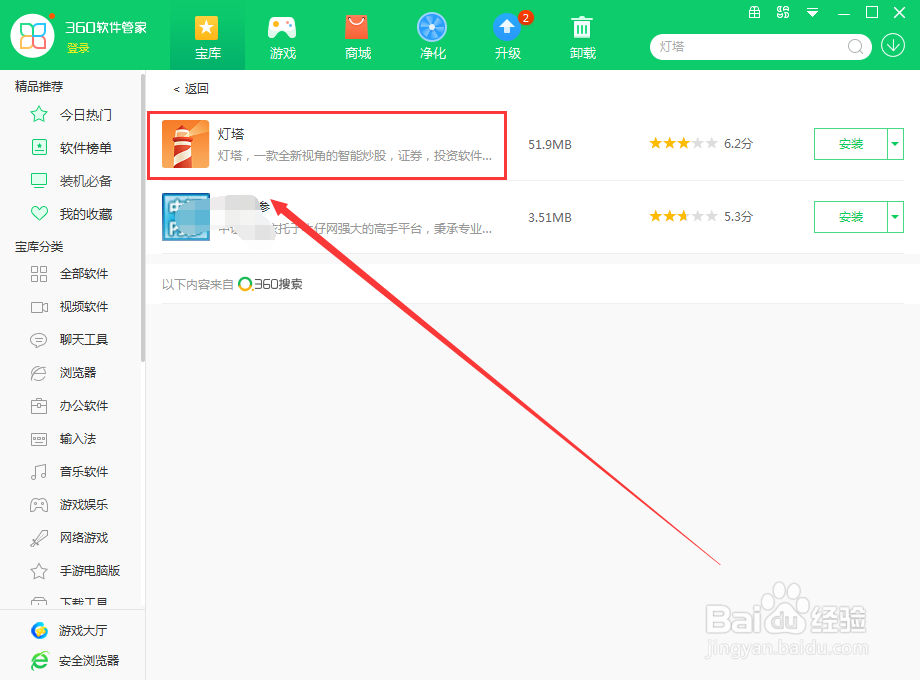Image resolution: width=920 pixels, height=680 pixels.
Task: Open the 灯塔 app title
Action: 231,134
